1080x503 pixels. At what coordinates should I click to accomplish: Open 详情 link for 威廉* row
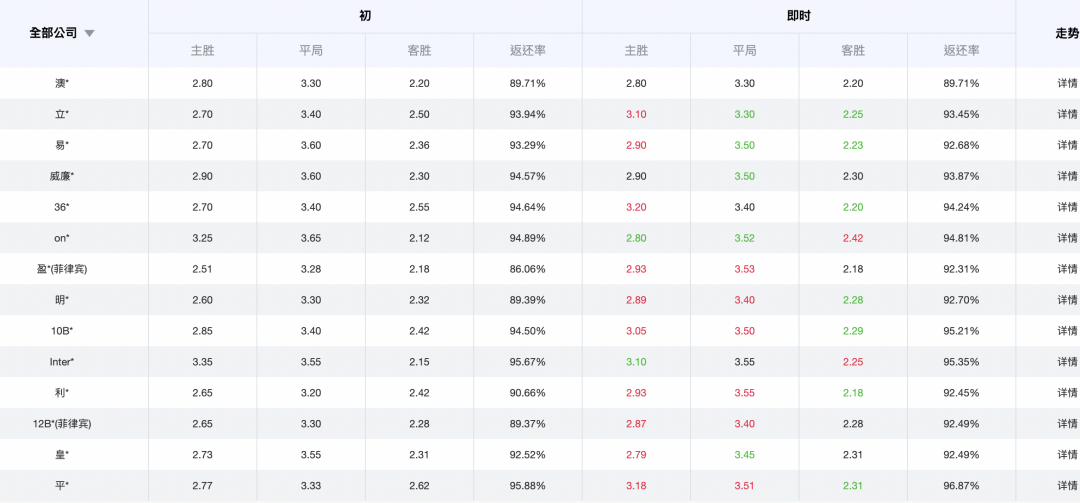coord(1068,176)
